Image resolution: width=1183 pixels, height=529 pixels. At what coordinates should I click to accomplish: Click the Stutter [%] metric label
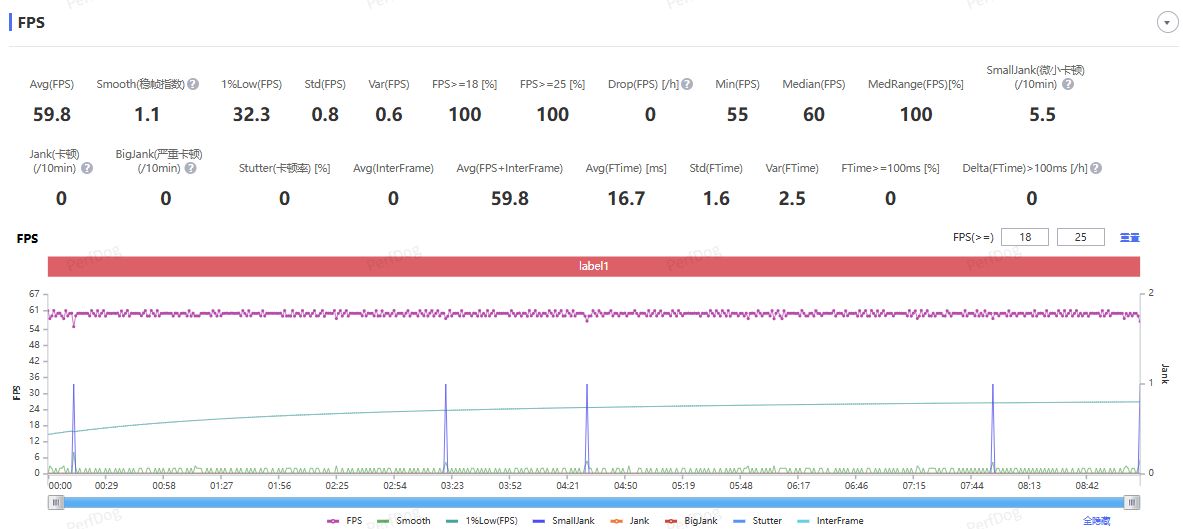[x=284, y=168]
